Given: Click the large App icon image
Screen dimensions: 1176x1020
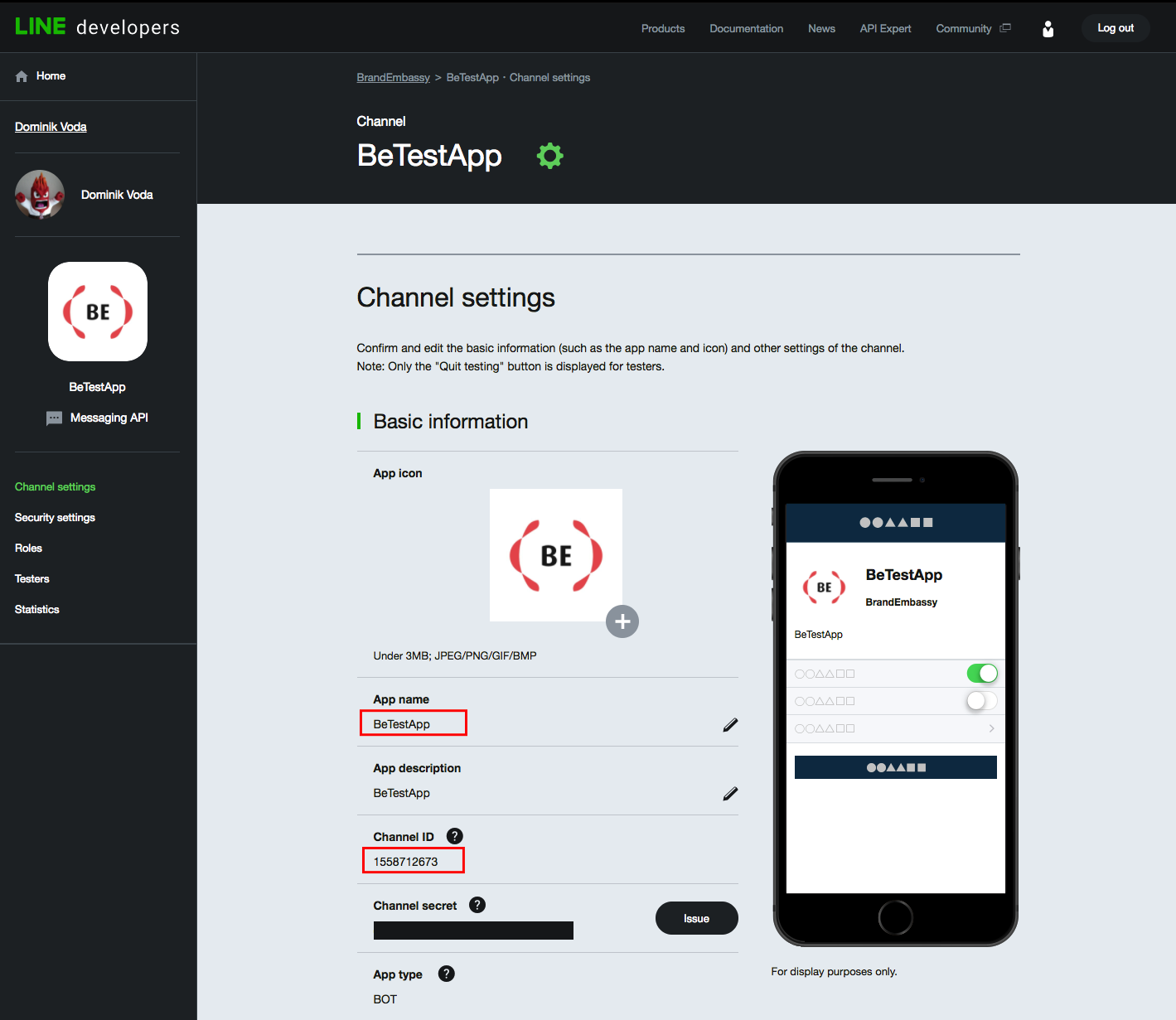Looking at the screenshot, I should point(556,555).
